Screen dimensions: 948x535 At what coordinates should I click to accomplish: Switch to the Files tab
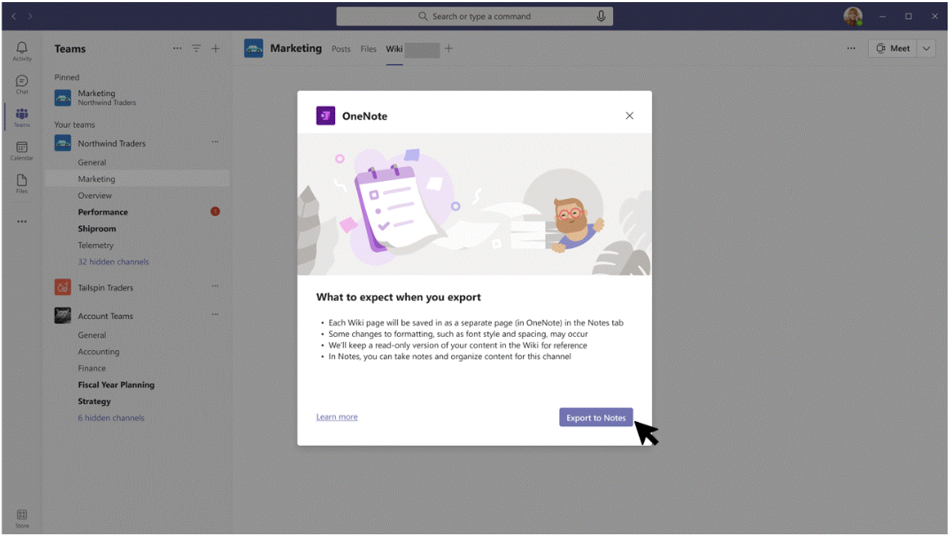[368, 49]
